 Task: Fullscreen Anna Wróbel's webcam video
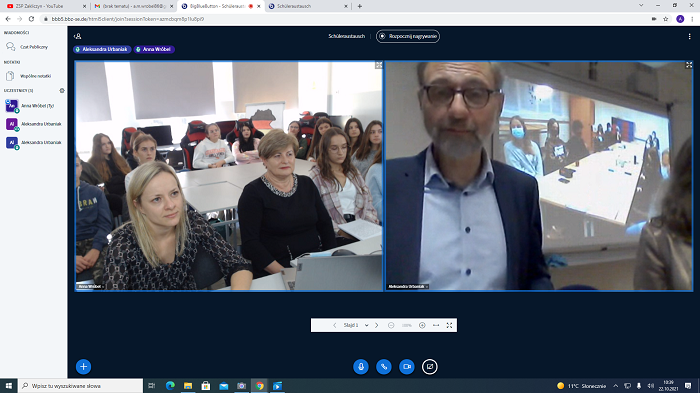(379, 65)
